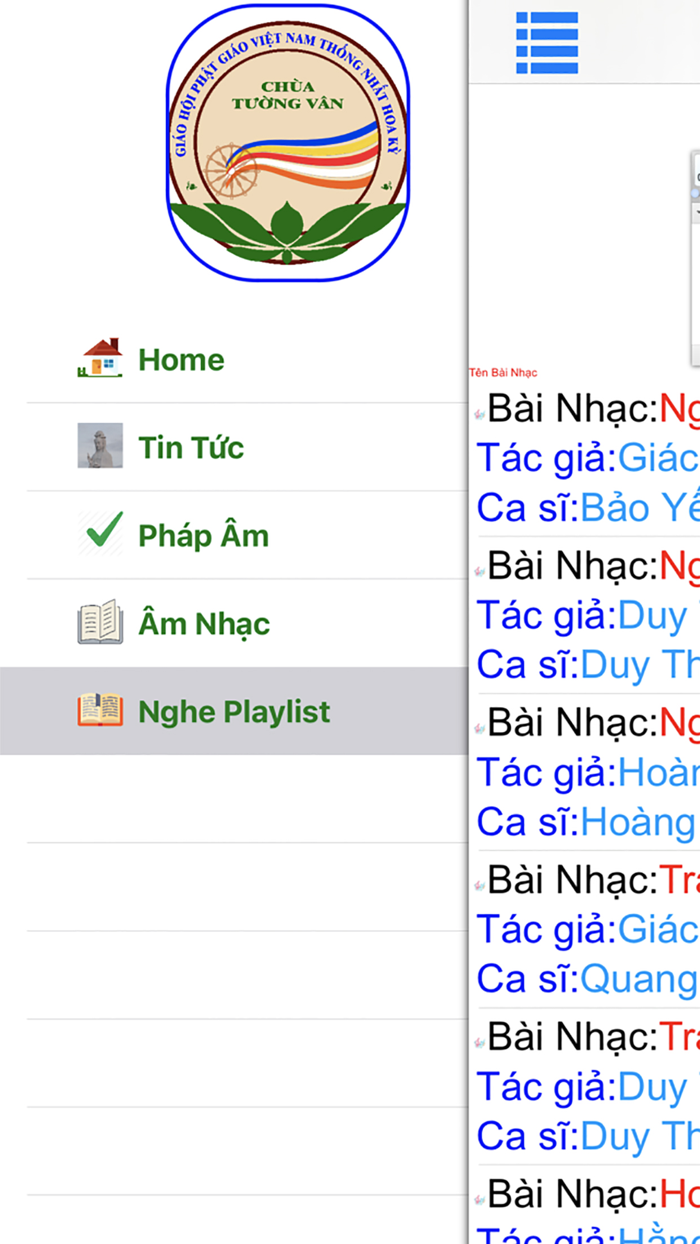Go to the Home menu item

(x=181, y=360)
